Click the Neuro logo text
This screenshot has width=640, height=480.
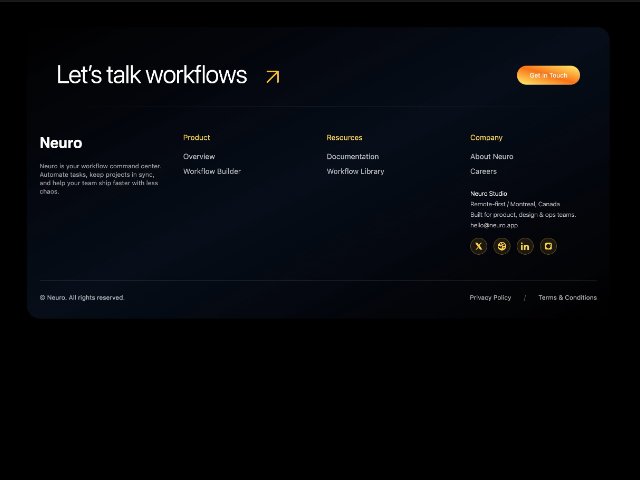click(61, 143)
